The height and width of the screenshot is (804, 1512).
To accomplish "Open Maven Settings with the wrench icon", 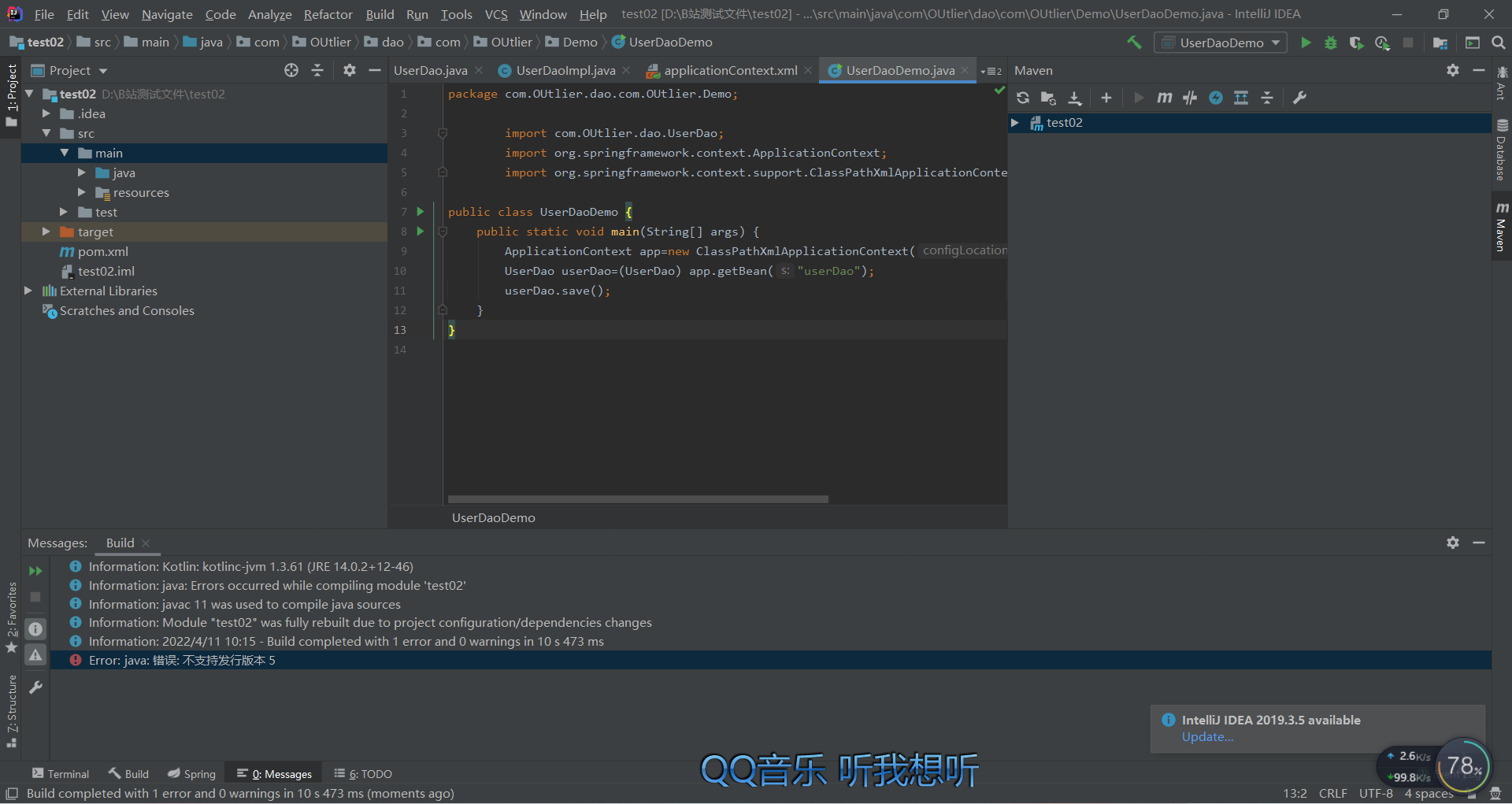I will click(1299, 98).
